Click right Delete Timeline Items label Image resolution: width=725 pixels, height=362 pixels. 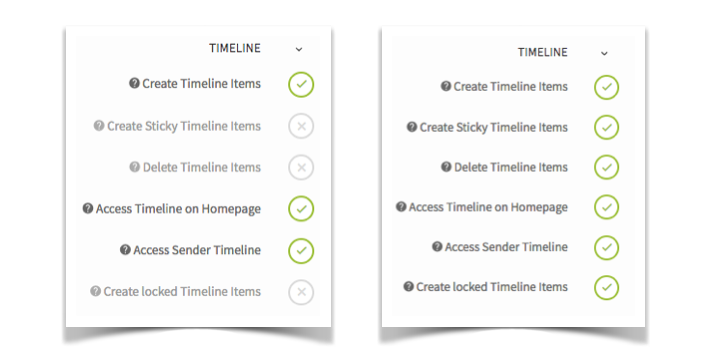[511, 167]
